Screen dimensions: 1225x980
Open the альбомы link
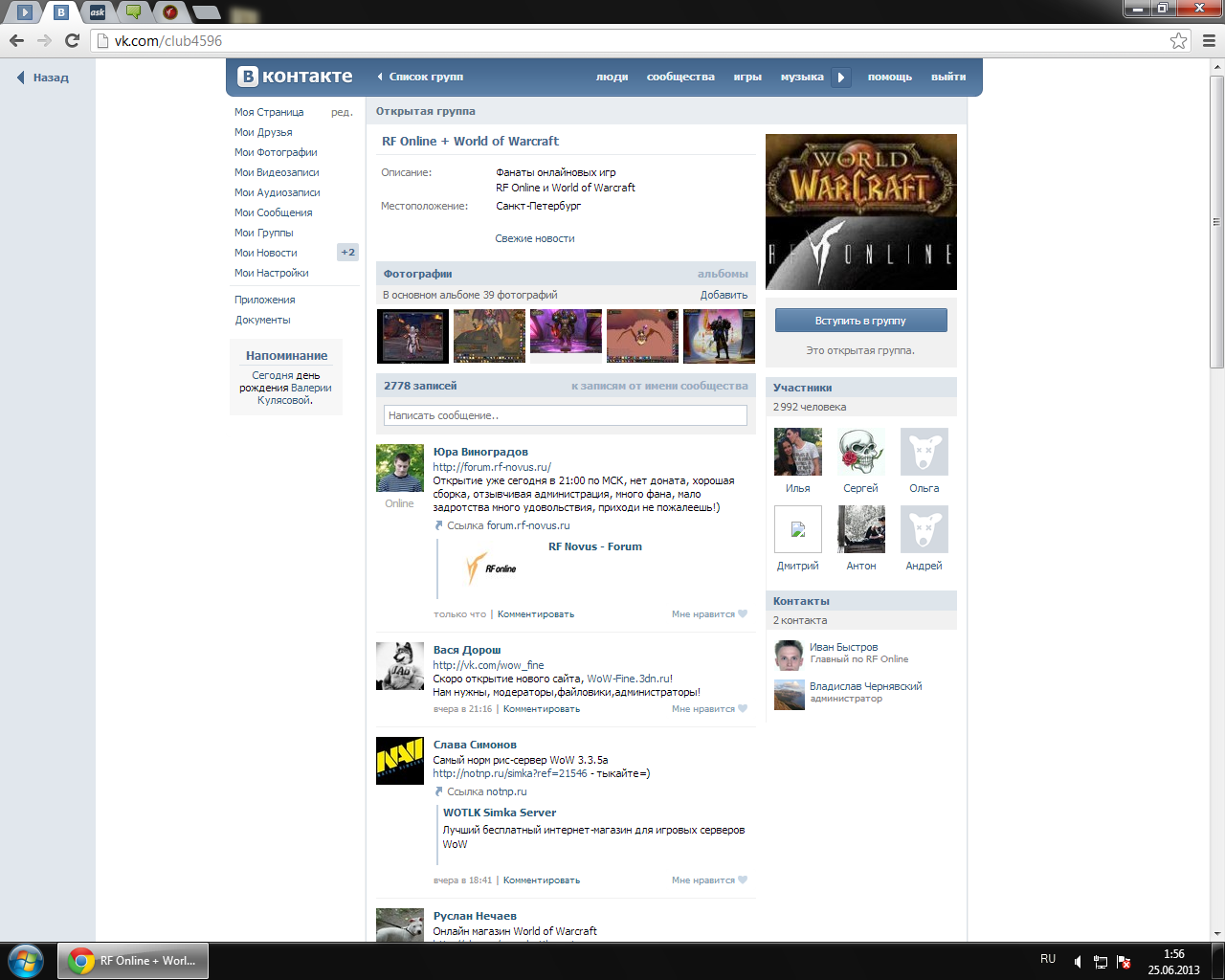pyautogui.click(x=723, y=274)
